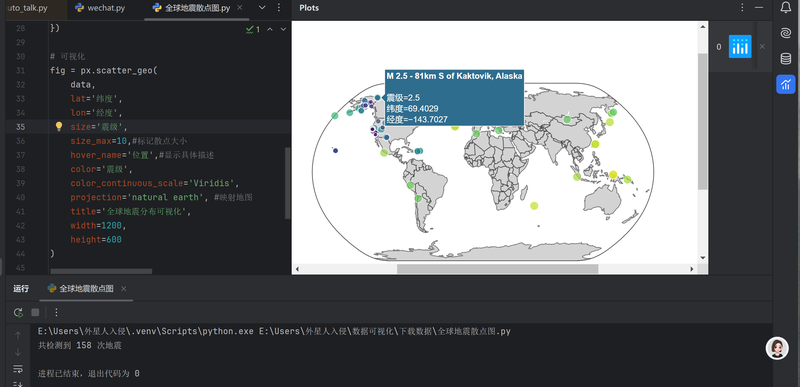Click the height=600 code line
Image resolution: width=800 pixels, height=387 pixels.
click(96, 240)
